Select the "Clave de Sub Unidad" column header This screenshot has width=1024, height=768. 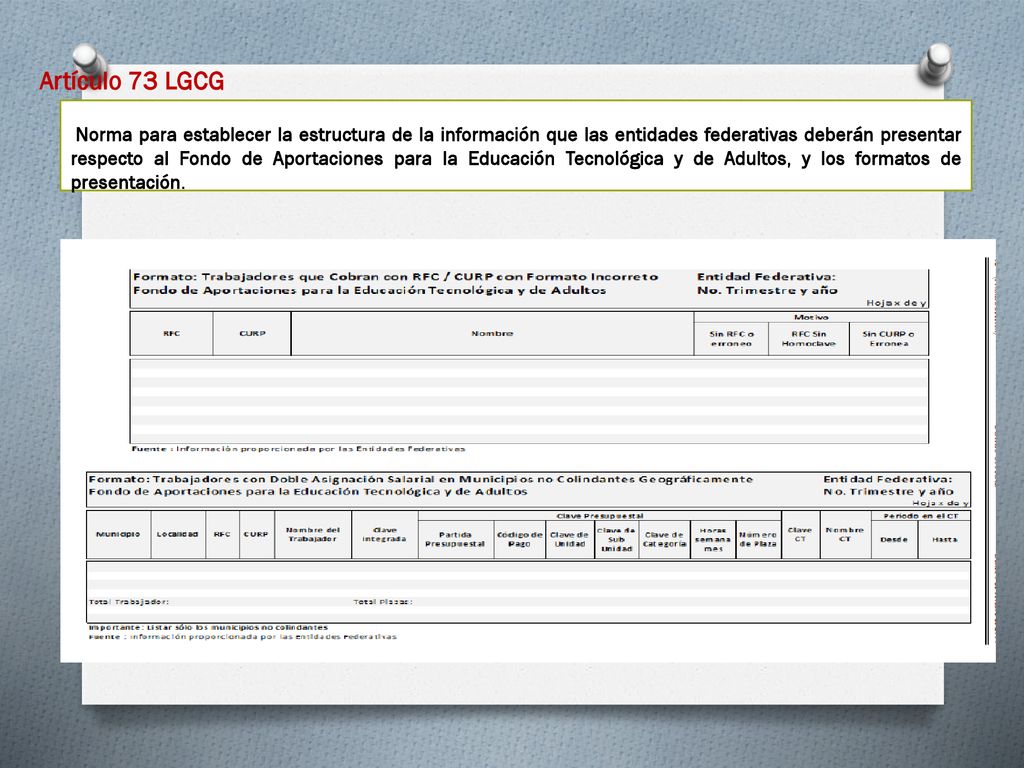(x=616, y=539)
